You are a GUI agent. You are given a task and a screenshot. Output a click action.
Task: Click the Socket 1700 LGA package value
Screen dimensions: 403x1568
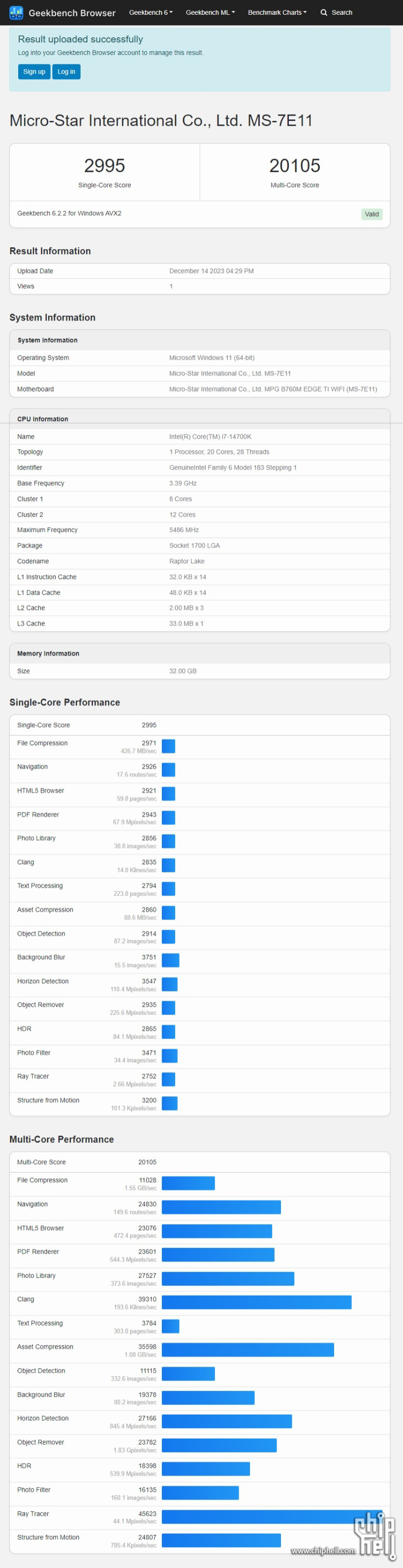tap(194, 546)
